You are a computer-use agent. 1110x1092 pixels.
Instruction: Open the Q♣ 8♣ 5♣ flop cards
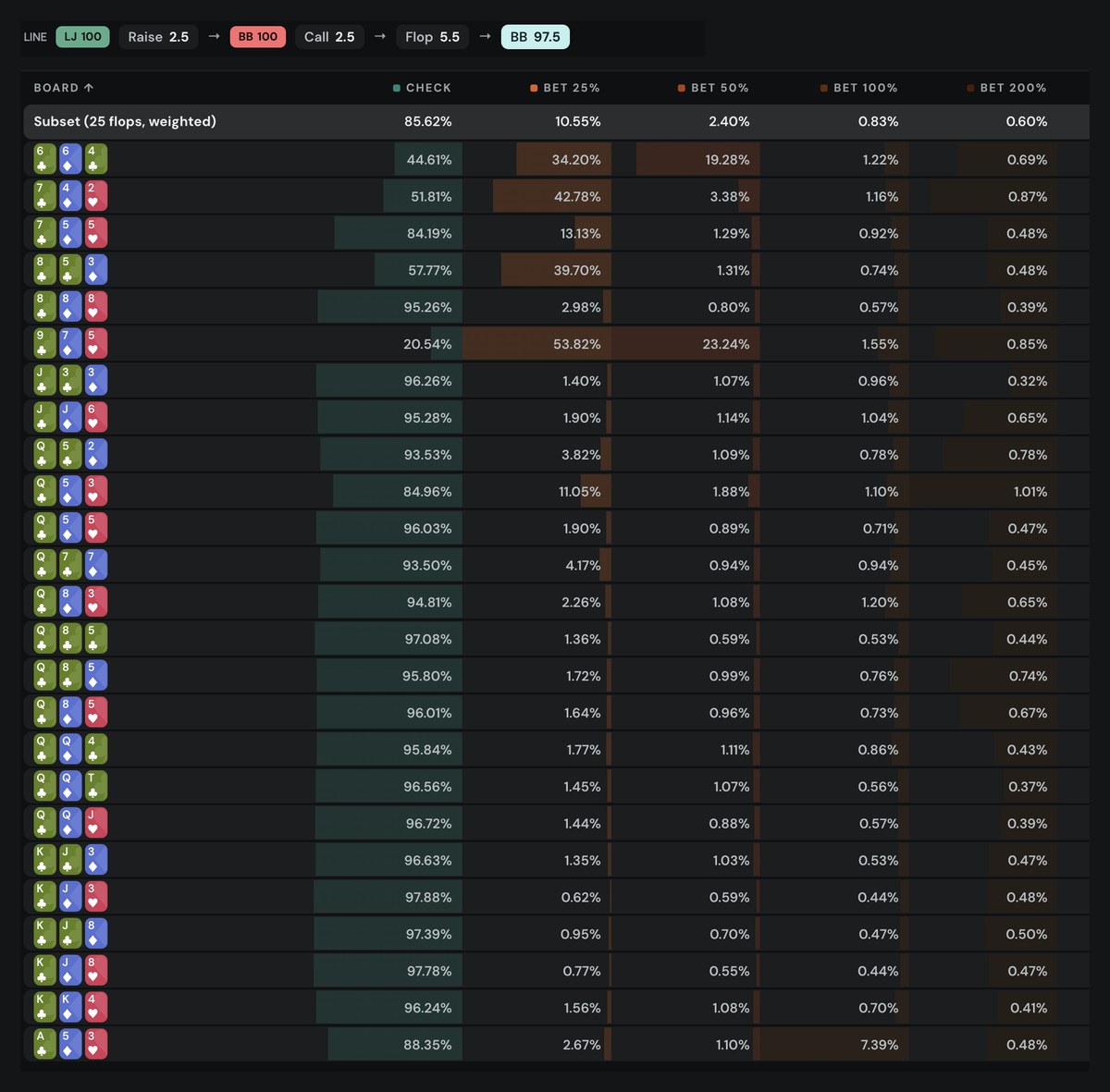tap(70, 639)
